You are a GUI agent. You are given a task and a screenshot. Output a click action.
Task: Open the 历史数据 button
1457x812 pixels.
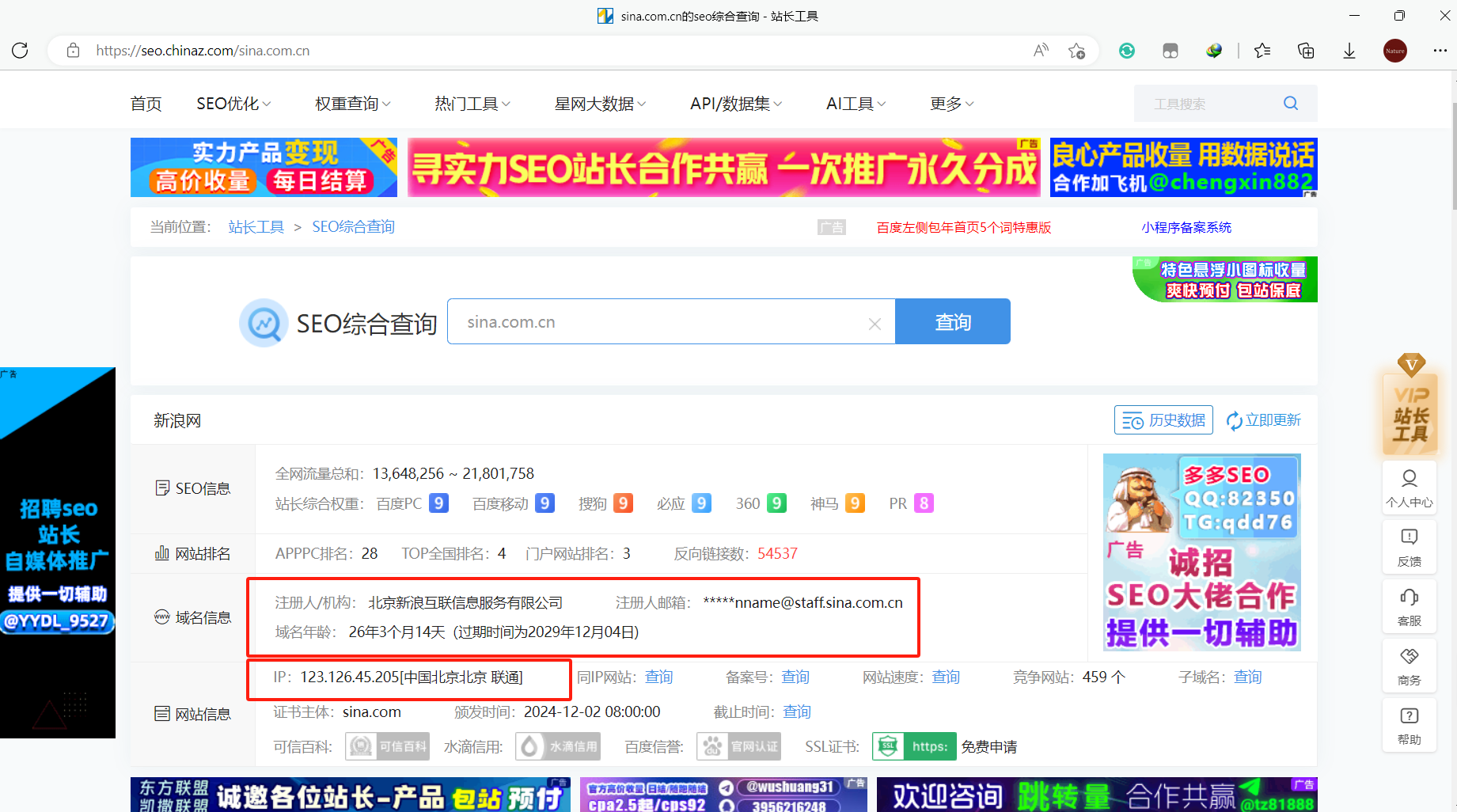click(1163, 420)
